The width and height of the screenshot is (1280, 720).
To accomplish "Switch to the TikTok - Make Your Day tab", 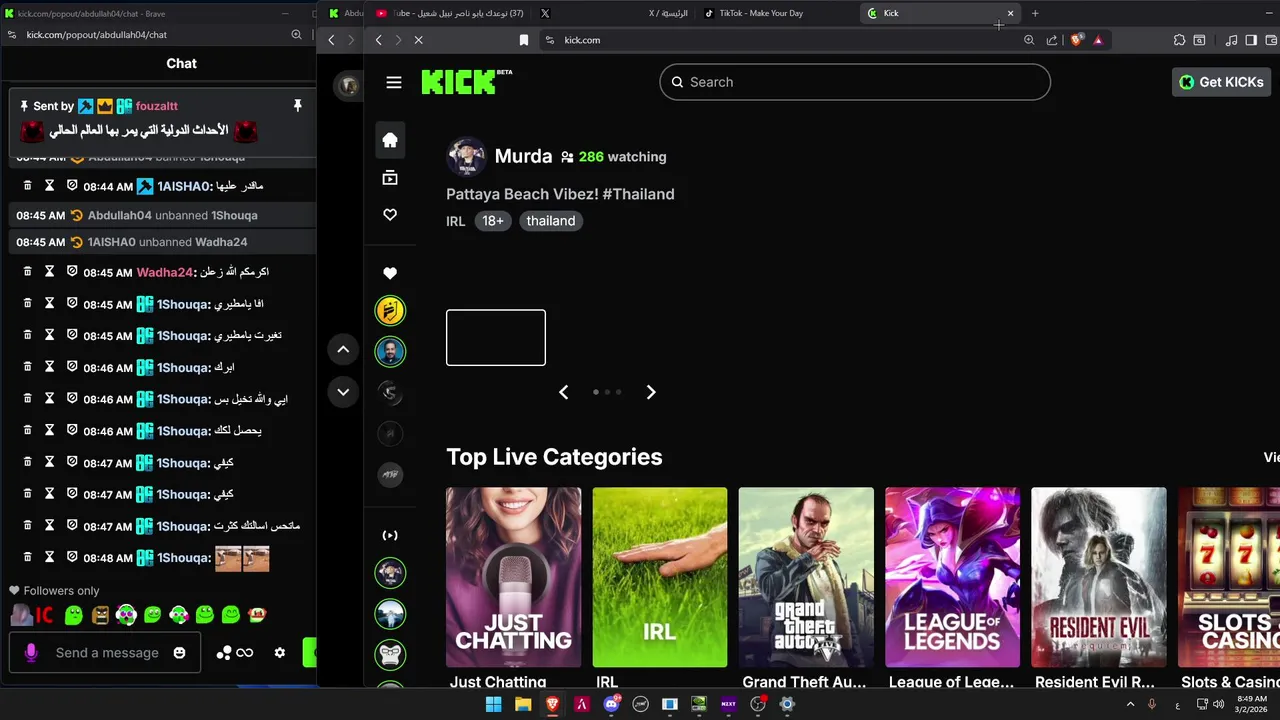I will [762, 13].
